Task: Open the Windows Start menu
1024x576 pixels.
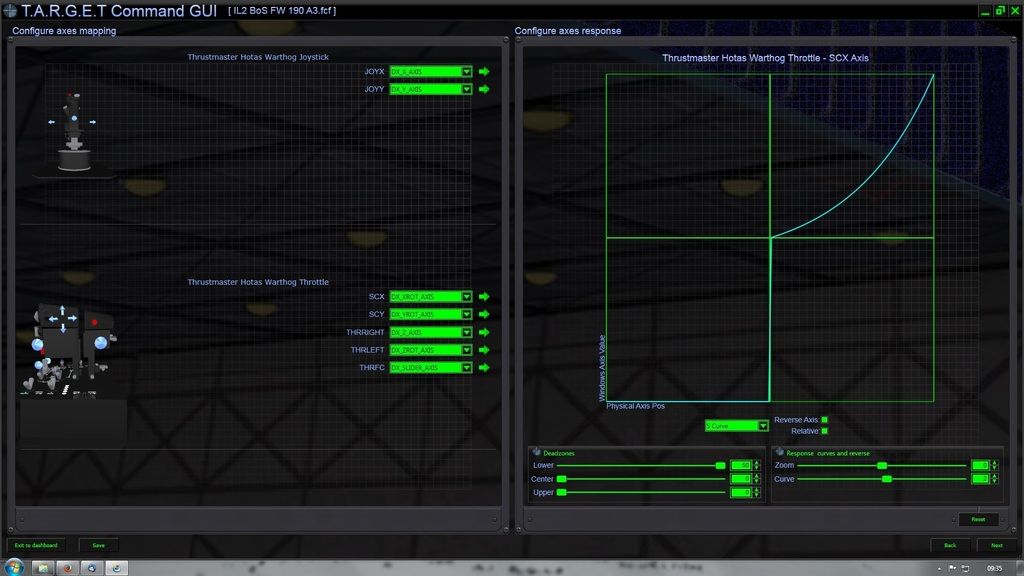Action: click(15, 567)
